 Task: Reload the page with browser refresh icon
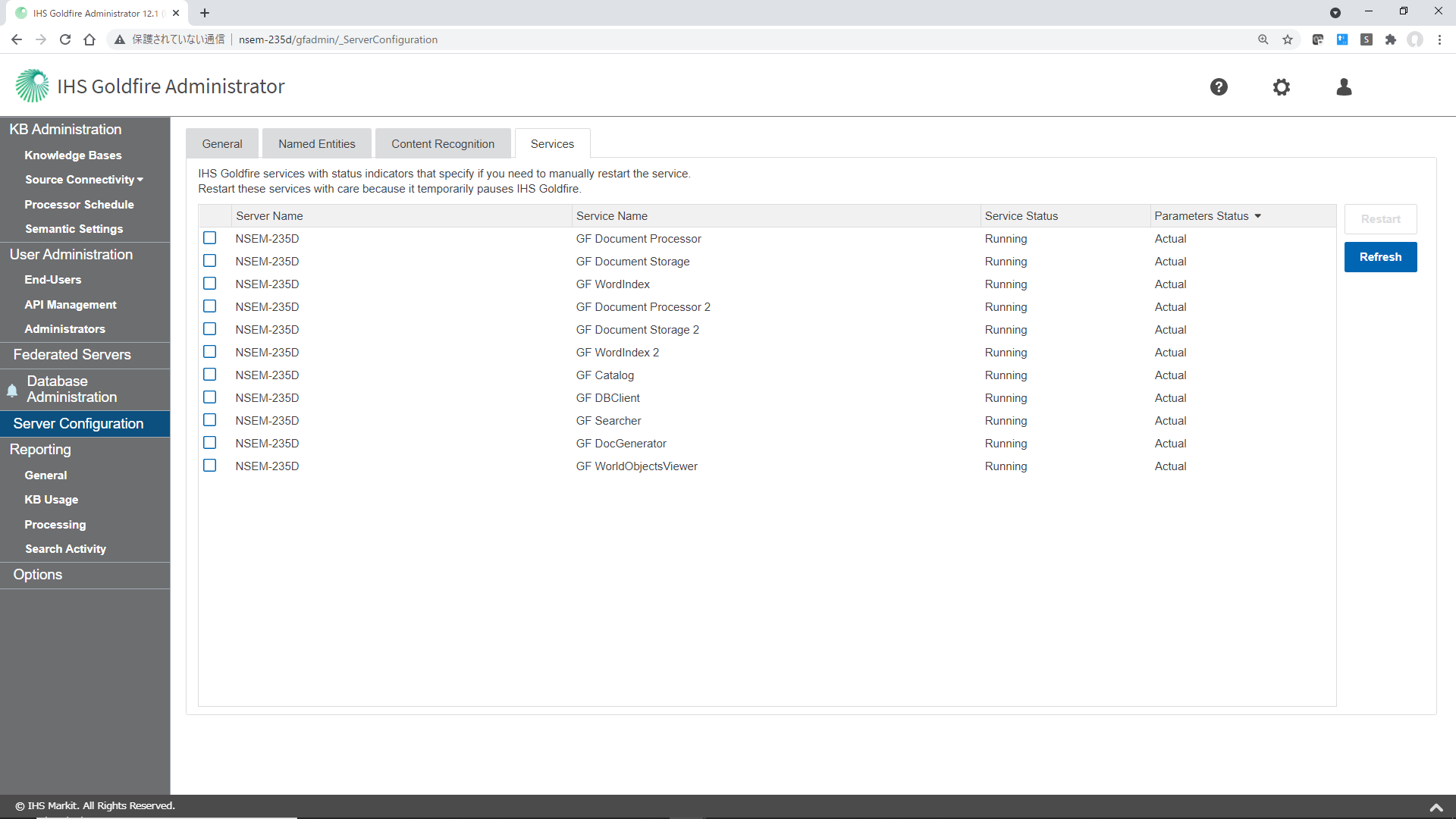coord(65,39)
